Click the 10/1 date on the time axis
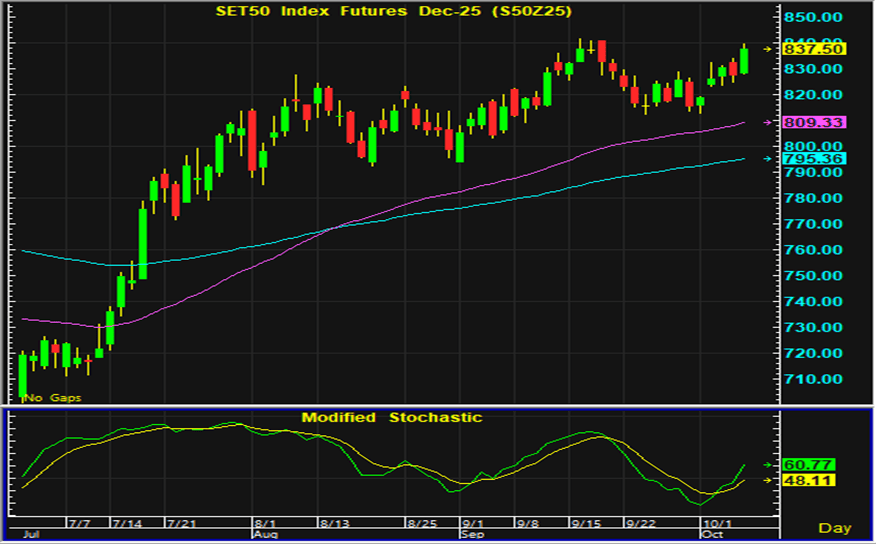Image resolution: width=876 pixels, height=544 pixels. coord(716,523)
